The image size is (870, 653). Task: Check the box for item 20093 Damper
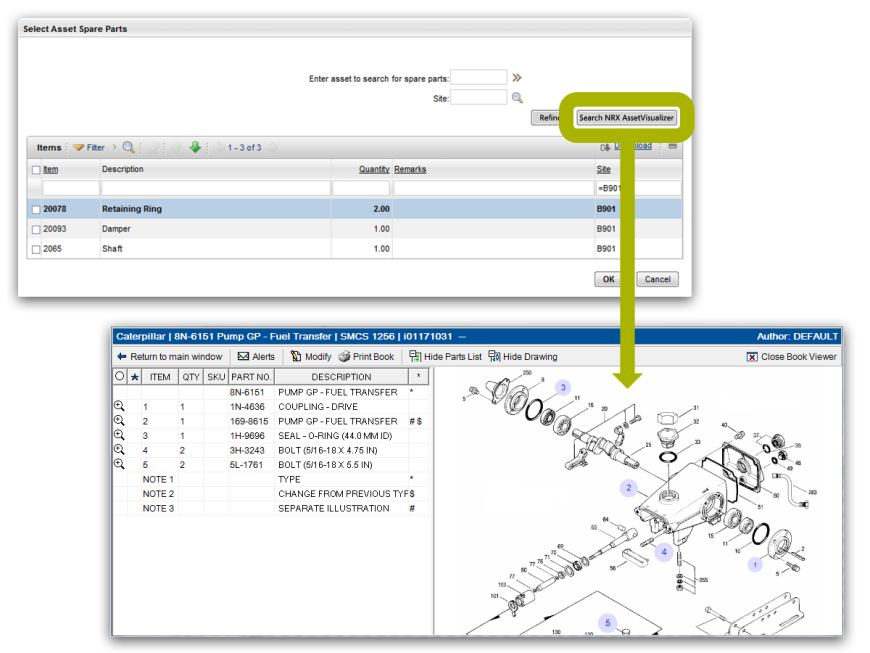pyautogui.click(x=36, y=230)
